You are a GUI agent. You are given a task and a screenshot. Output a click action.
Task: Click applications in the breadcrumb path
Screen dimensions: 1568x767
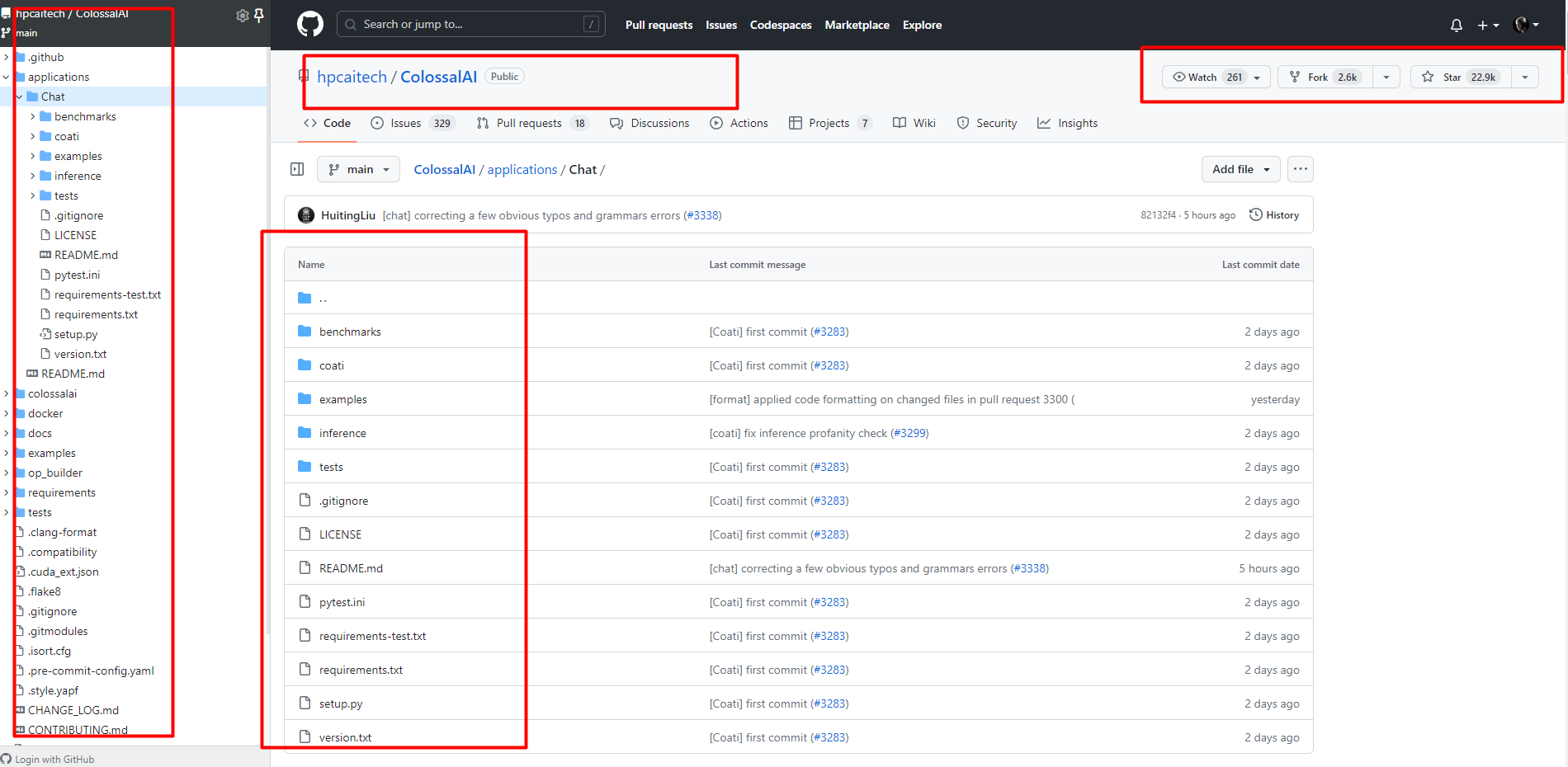tap(522, 169)
